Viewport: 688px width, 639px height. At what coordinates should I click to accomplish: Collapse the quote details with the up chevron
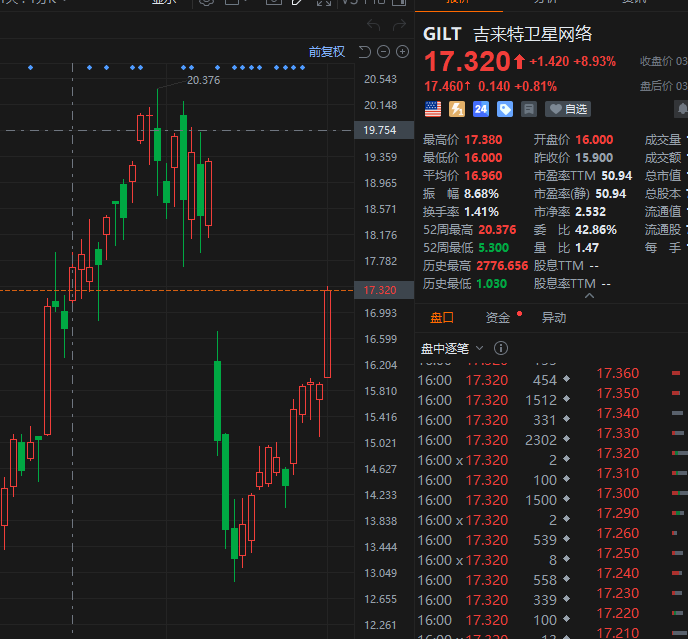pos(589,296)
